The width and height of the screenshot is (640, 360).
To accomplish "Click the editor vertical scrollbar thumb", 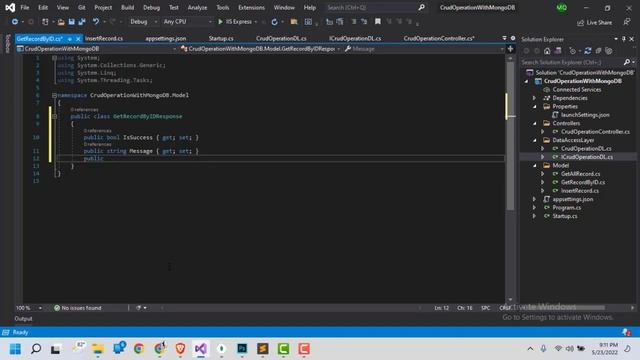I will [x=510, y=137].
